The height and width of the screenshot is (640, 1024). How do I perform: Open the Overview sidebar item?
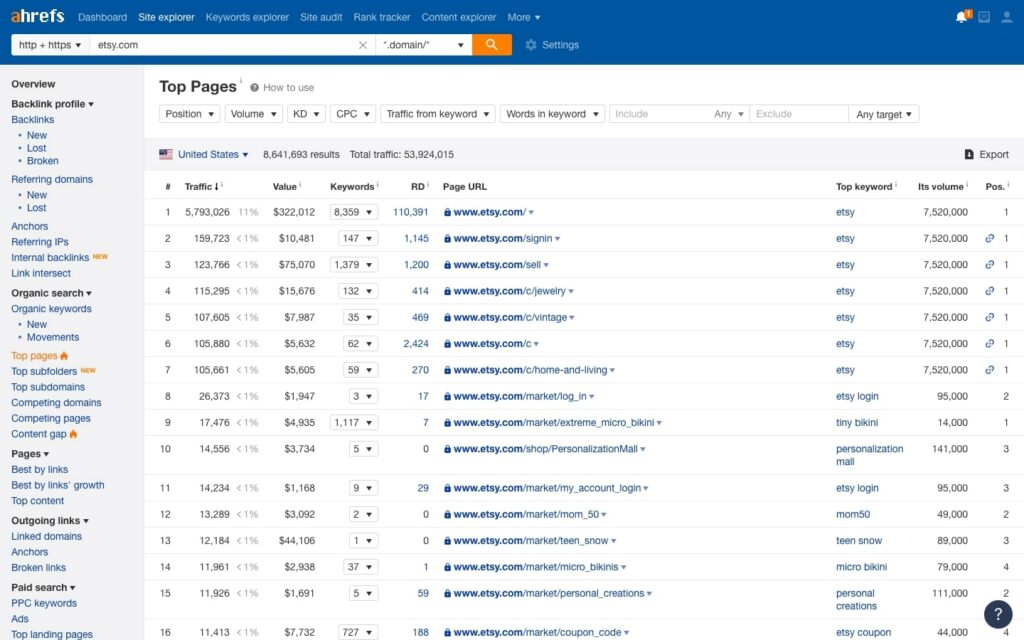pos(33,84)
